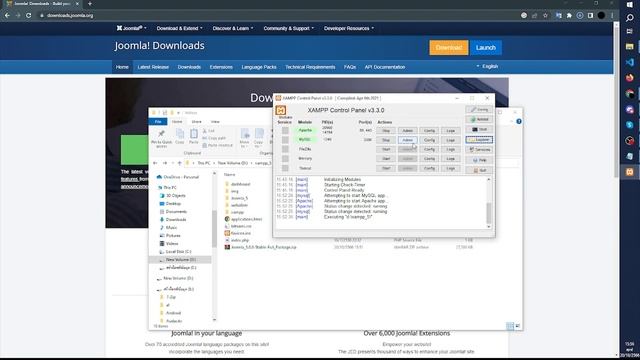Open FileZilla Config menu
The image size is (640, 360).
(429, 149)
